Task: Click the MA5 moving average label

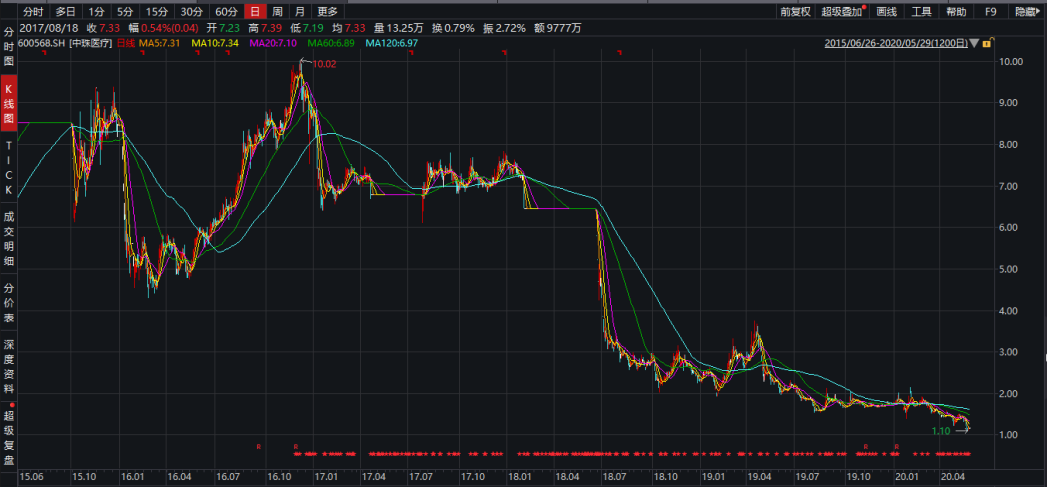Action: pos(159,44)
